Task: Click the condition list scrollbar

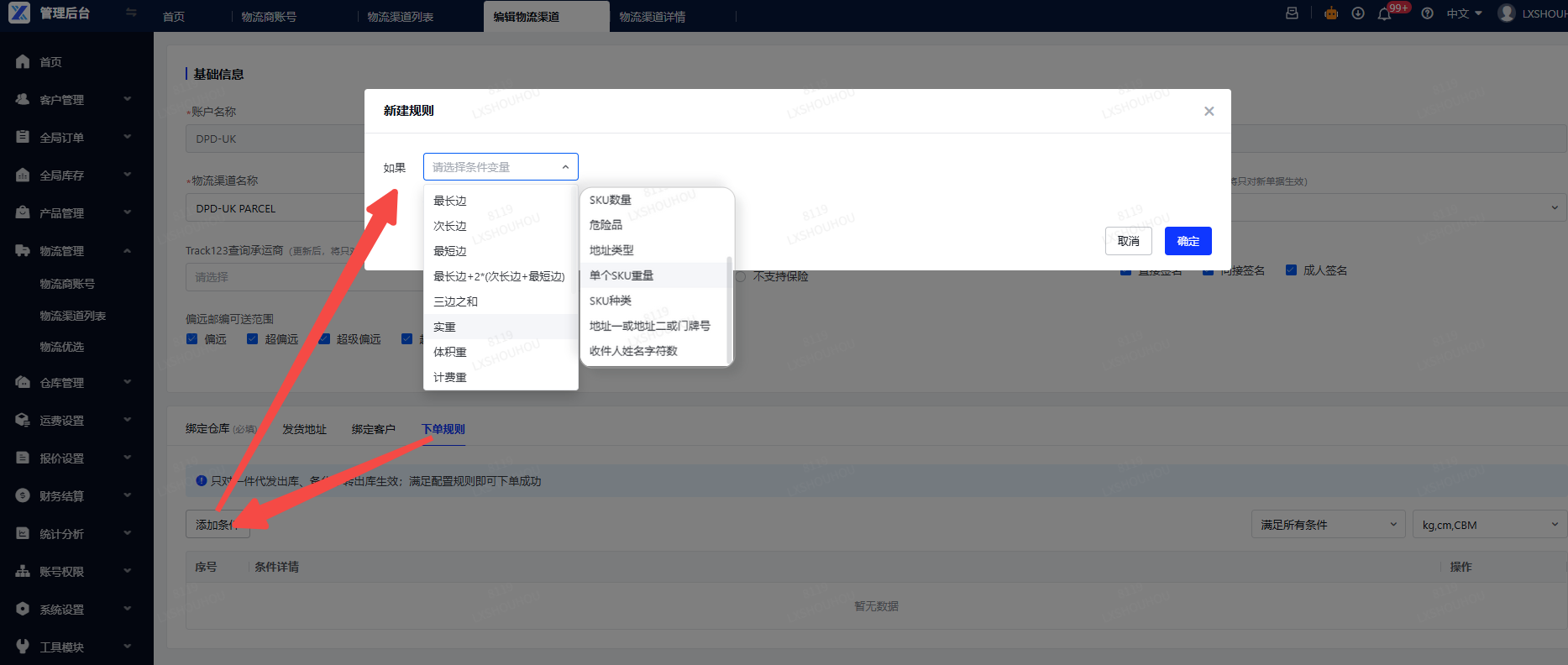Action: (x=729, y=309)
